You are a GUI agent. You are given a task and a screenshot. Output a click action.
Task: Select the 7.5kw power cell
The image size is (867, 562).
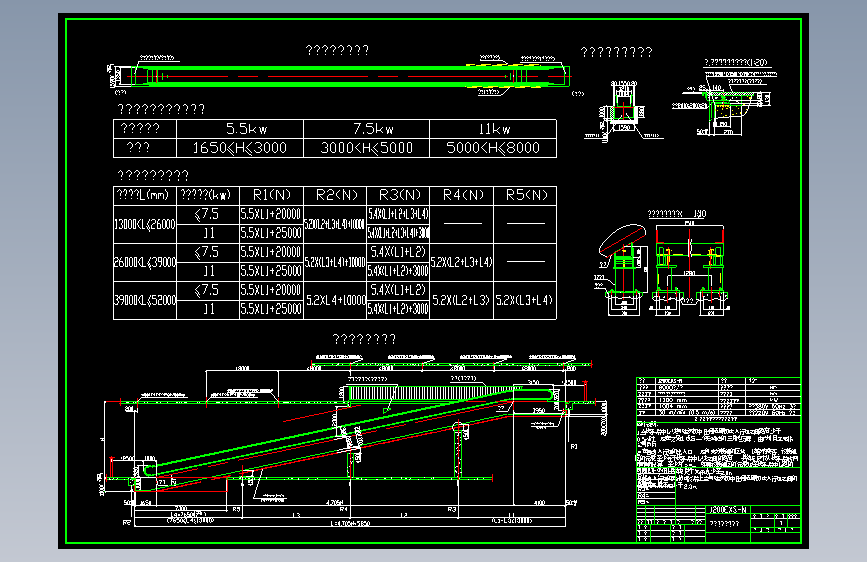click(x=366, y=129)
